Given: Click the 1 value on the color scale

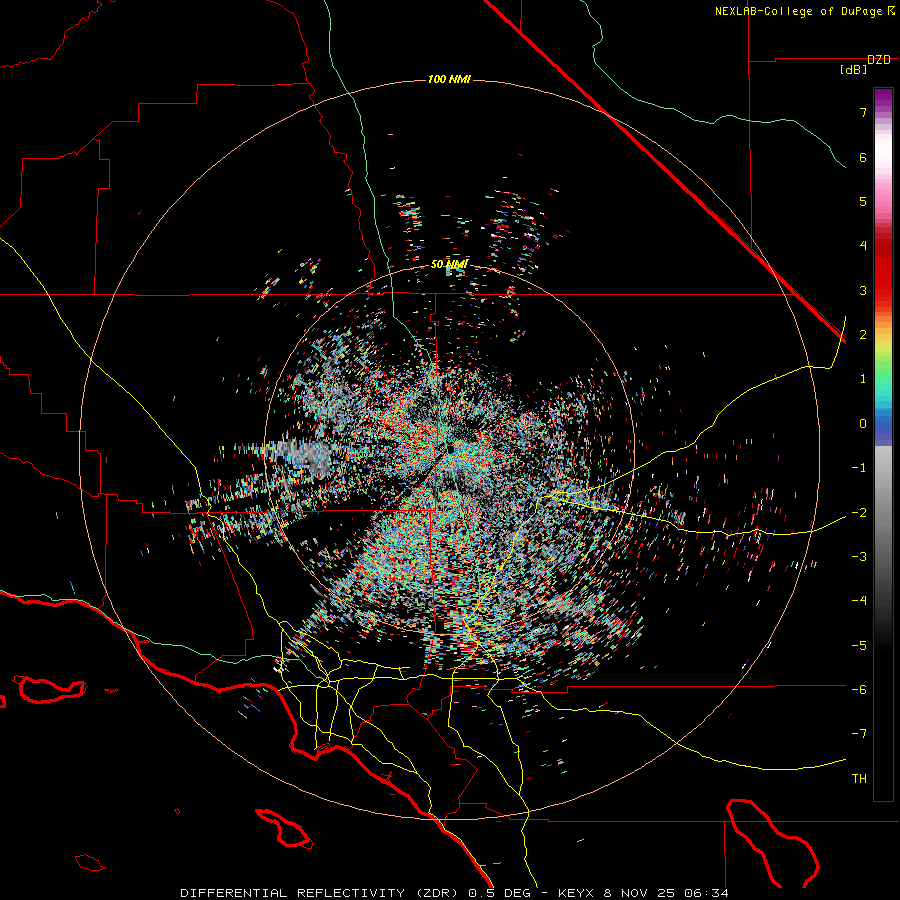Looking at the screenshot, I should click(x=863, y=379).
